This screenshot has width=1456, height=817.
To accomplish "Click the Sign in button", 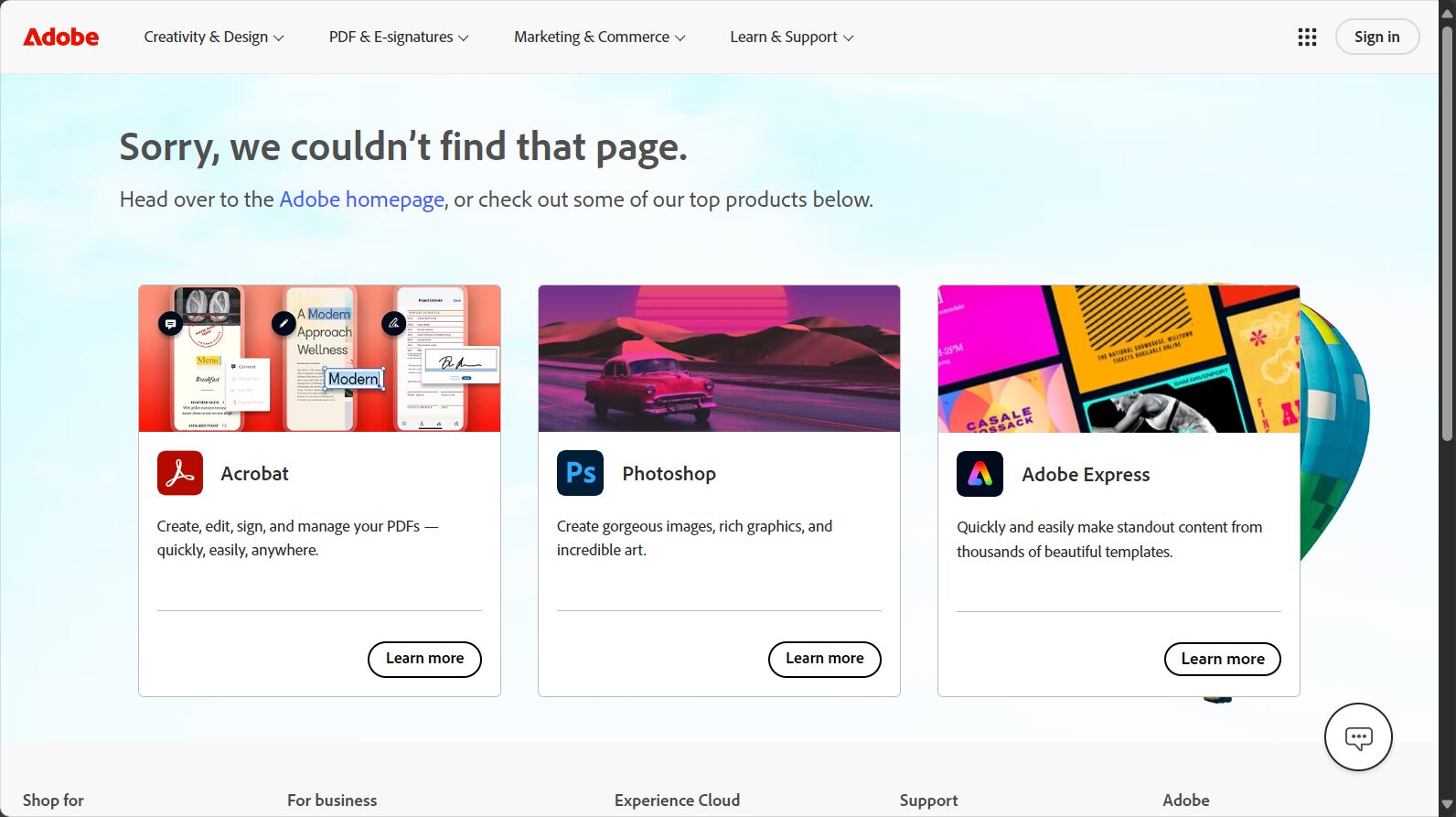I will coord(1376,37).
